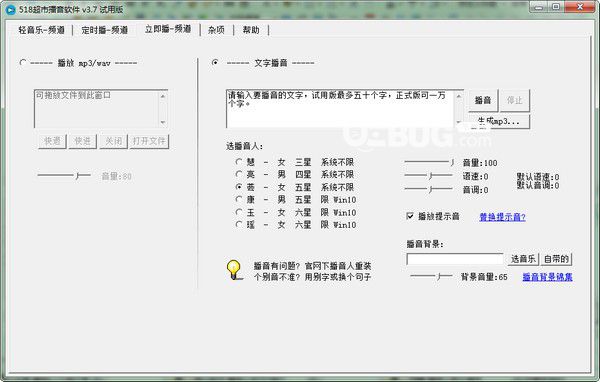Close the 518超市播音软件 window
The image size is (600, 382).
point(580,7)
